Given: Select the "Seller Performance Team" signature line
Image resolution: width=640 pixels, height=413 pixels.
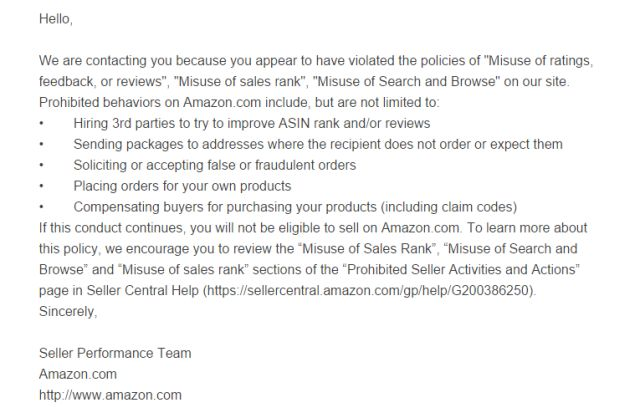Looking at the screenshot, I should (x=115, y=353).
